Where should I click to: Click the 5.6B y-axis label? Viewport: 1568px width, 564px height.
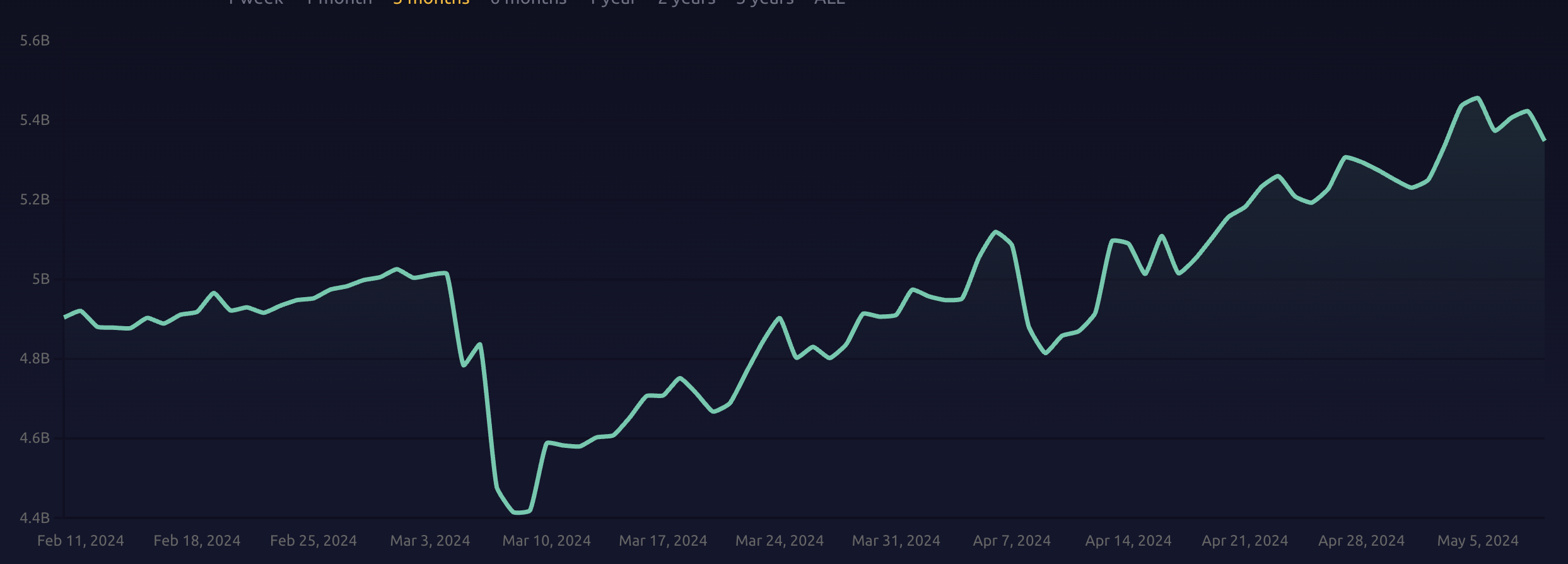point(35,41)
